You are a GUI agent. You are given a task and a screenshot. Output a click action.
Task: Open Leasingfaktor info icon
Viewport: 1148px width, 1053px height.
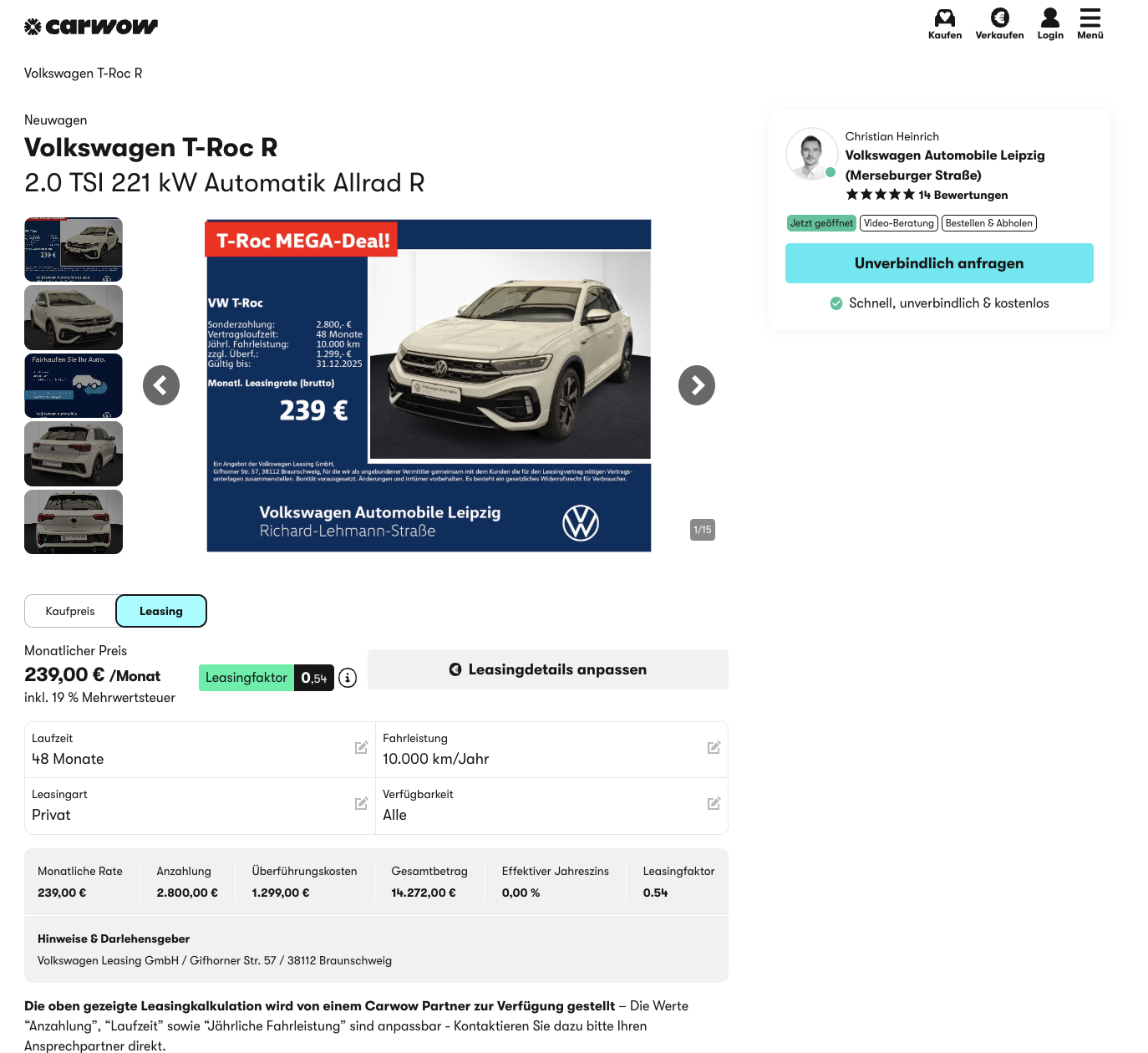point(348,678)
